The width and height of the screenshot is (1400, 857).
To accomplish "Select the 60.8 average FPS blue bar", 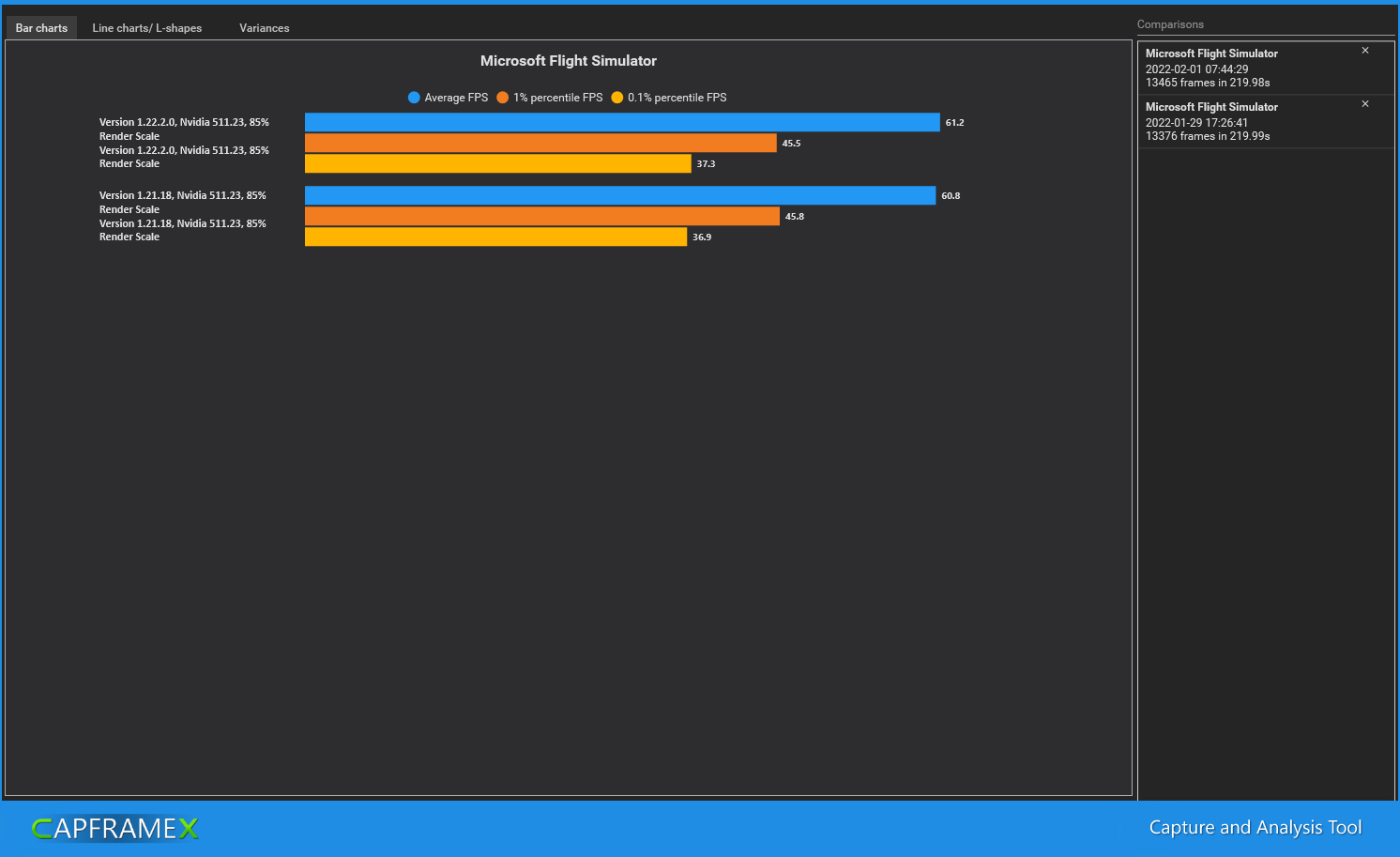I will pyautogui.click(x=620, y=195).
